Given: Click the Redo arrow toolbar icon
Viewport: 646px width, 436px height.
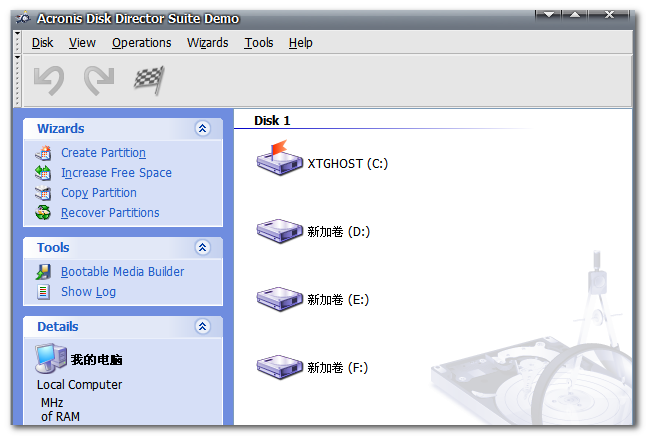Looking at the screenshot, I should coord(99,80).
